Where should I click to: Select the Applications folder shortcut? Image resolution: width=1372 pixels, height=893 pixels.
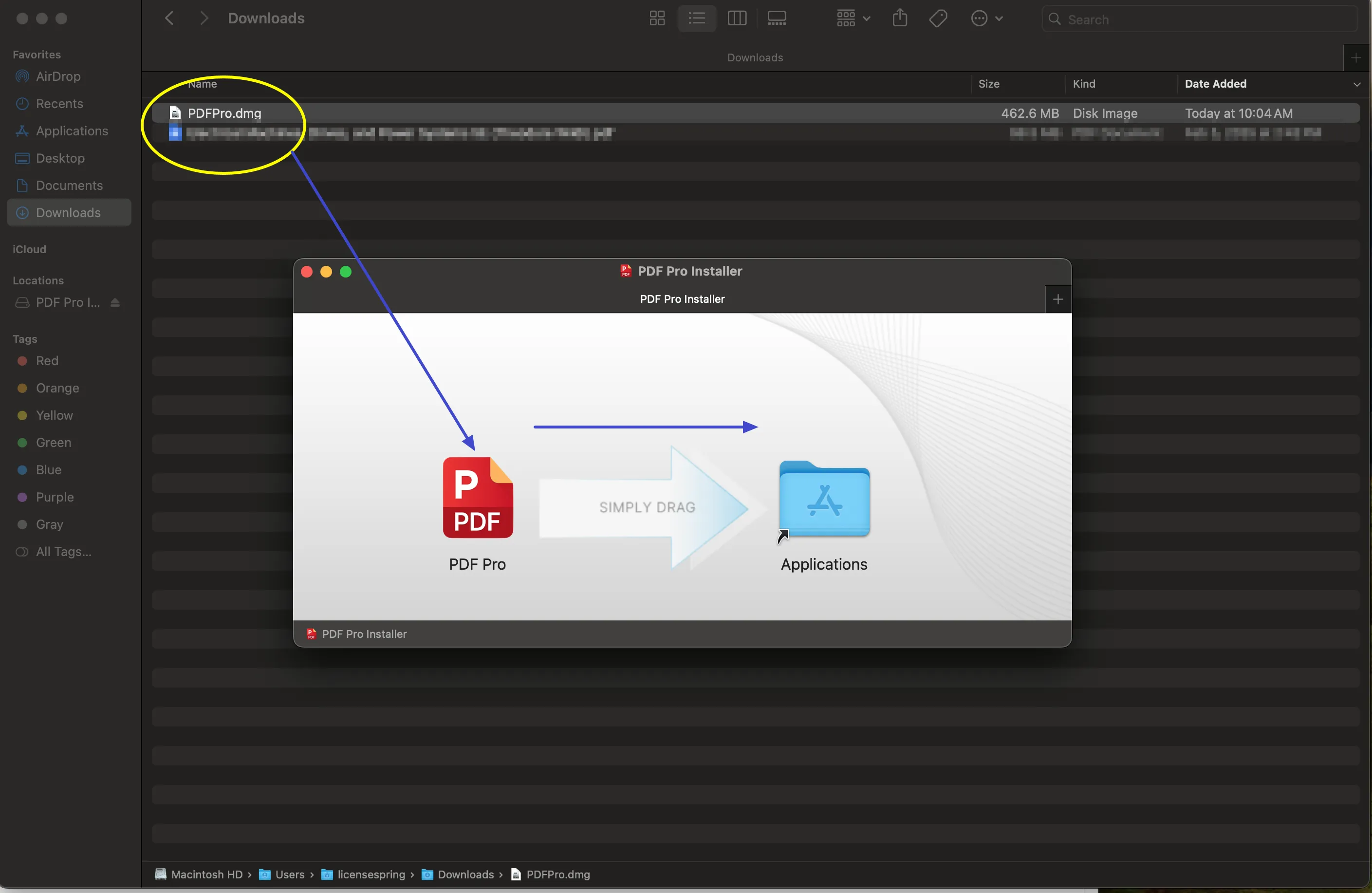tap(824, 500)
